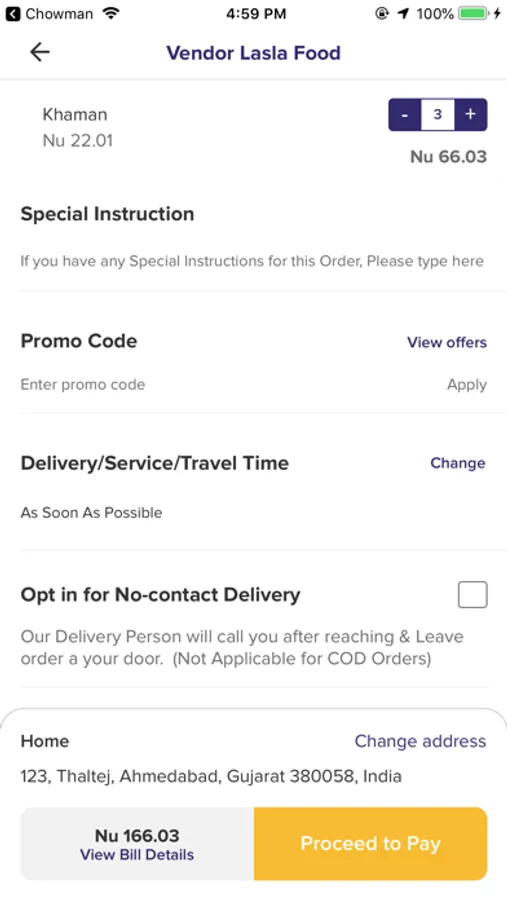Screen dimensions: 507x900
Task: Tap the Wi-Fi status icon
Action: pyautogui.click(x=111, y=13)
